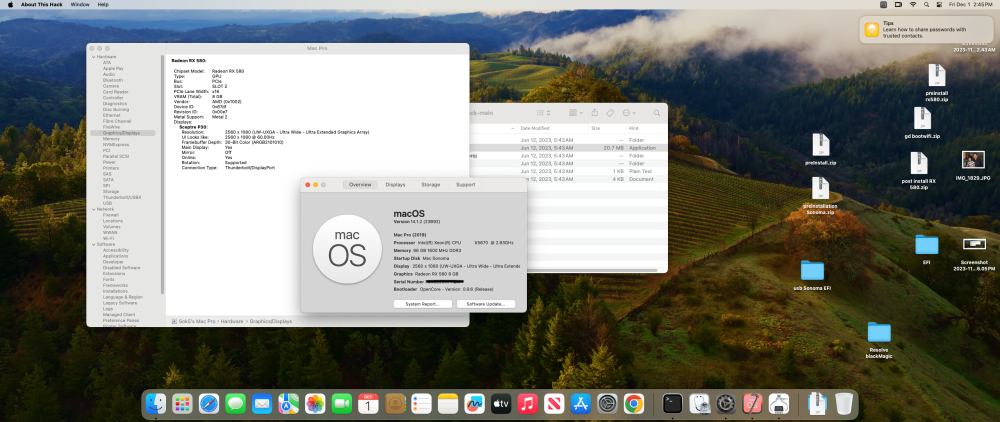Open Photos app in the dock

tap(315, 404)
